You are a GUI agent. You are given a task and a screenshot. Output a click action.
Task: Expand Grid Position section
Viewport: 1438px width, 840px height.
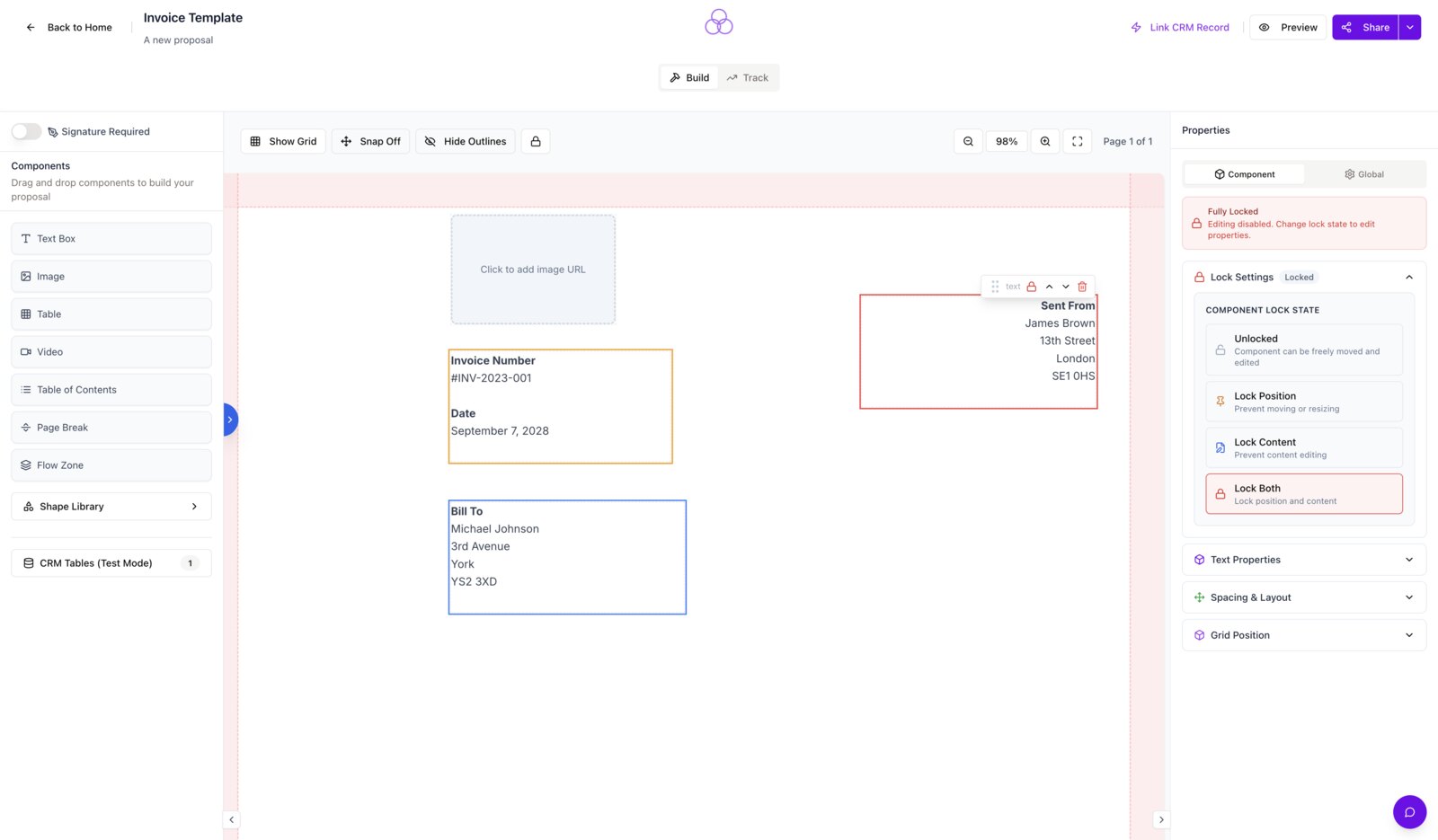pos(1303,635)
